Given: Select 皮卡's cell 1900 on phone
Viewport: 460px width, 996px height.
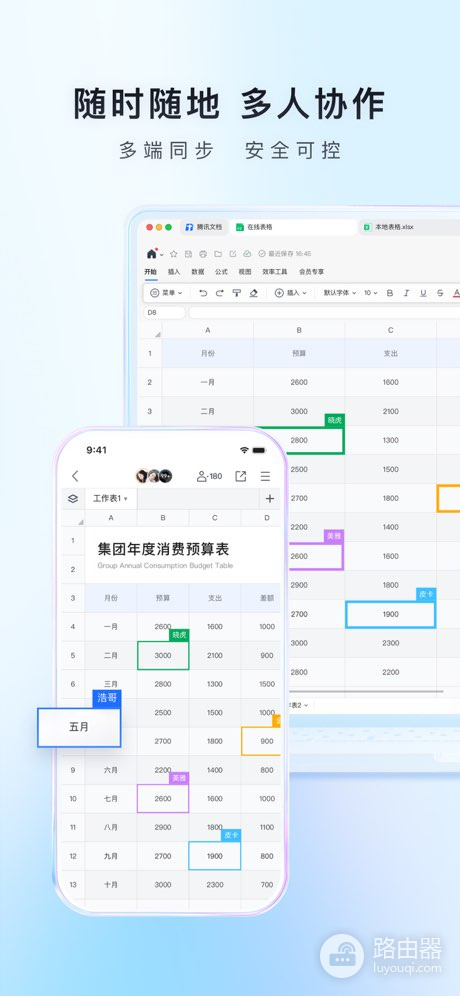Looking at the screenshot, I should tap(215, 856).
